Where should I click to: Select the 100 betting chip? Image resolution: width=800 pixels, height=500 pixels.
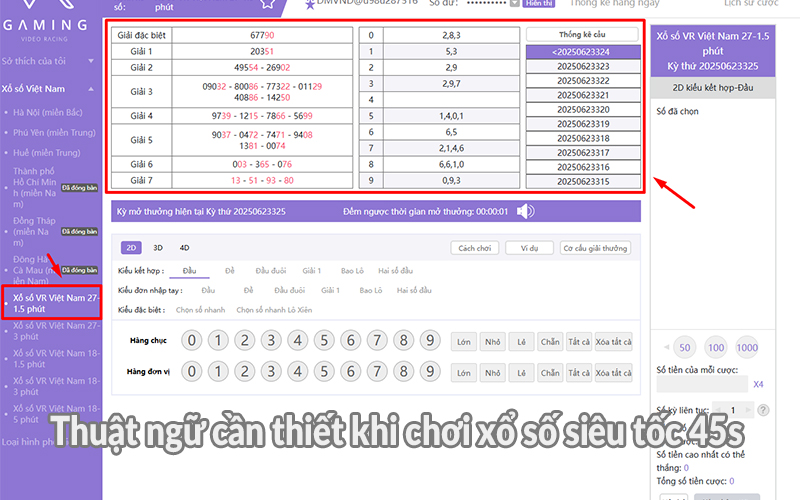click(715, 348)
